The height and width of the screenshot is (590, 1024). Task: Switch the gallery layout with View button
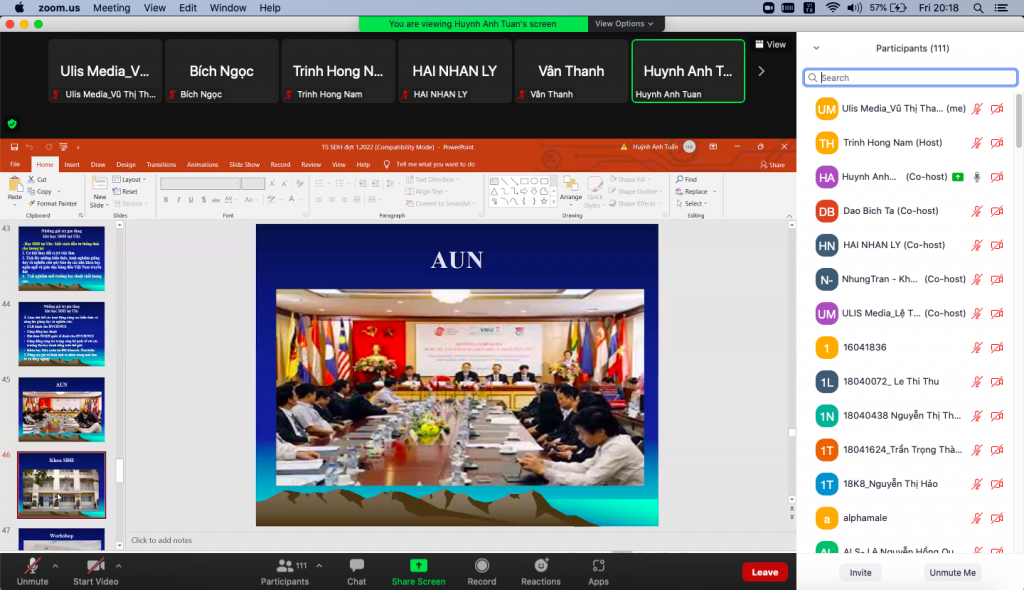770,45
